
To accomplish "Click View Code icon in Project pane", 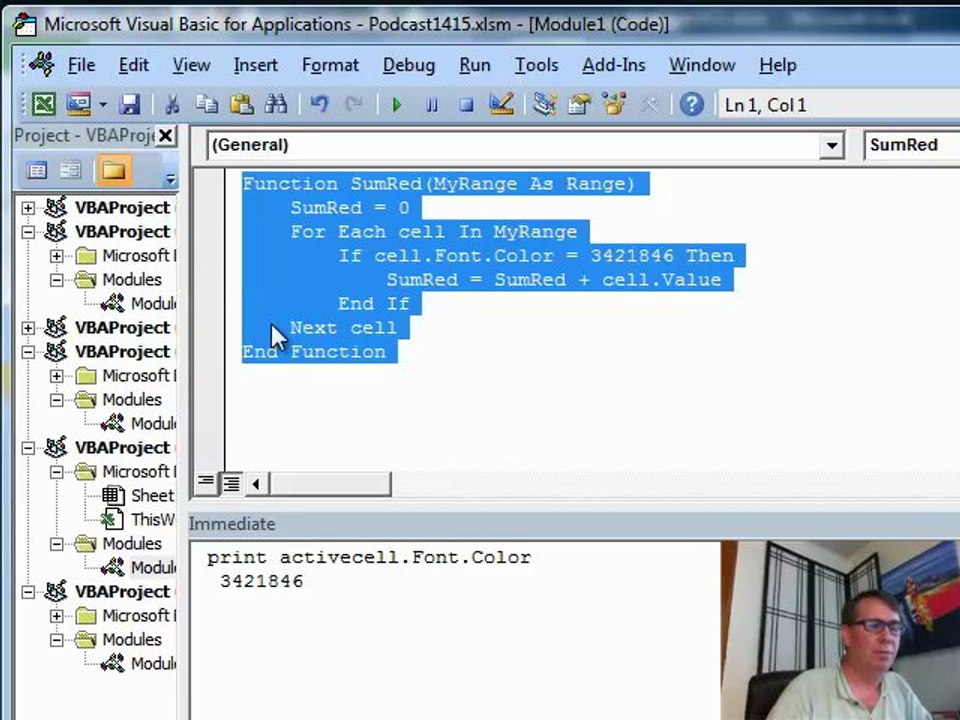I will pos(36,170).
